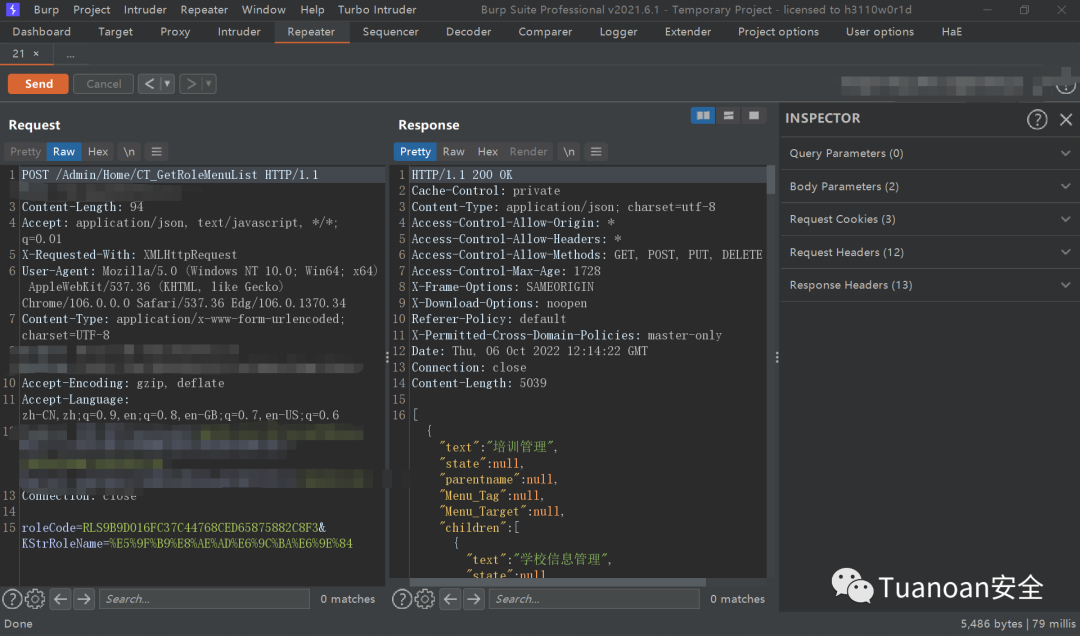Open Response search help icon

tap(402, 599)
